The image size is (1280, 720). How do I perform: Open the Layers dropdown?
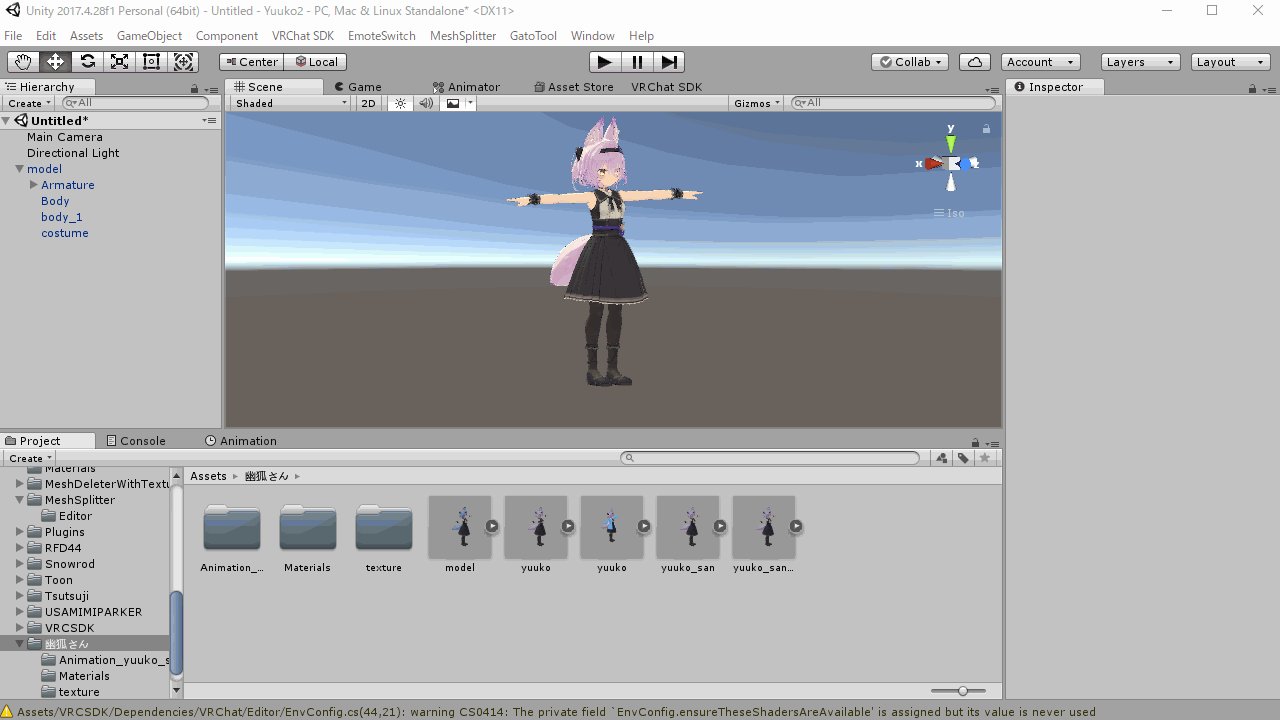coord(1141,62)
